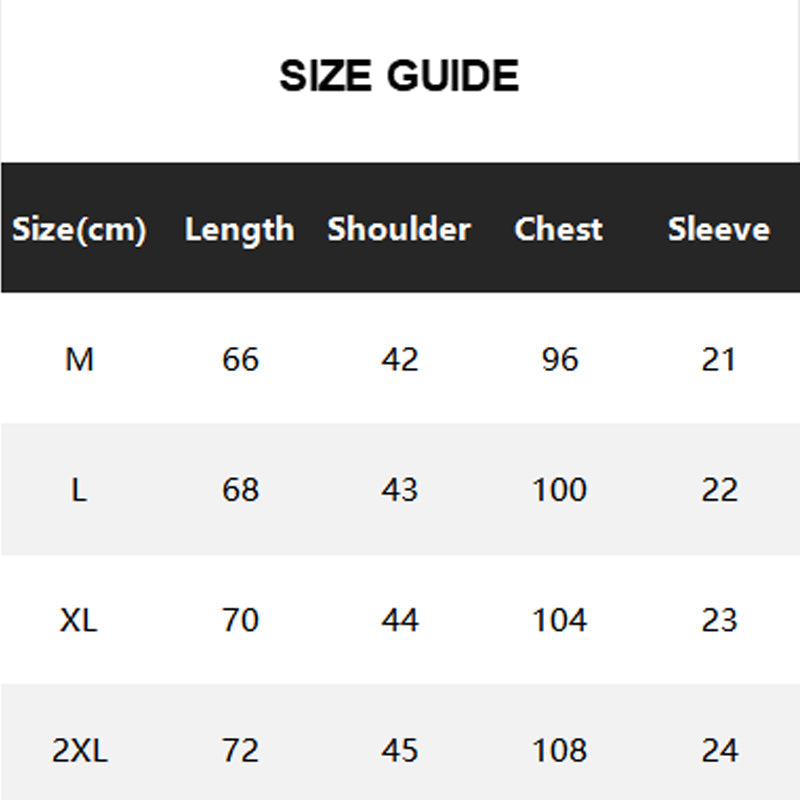Select the L size row label
The image size is (800, 800).
79,490
